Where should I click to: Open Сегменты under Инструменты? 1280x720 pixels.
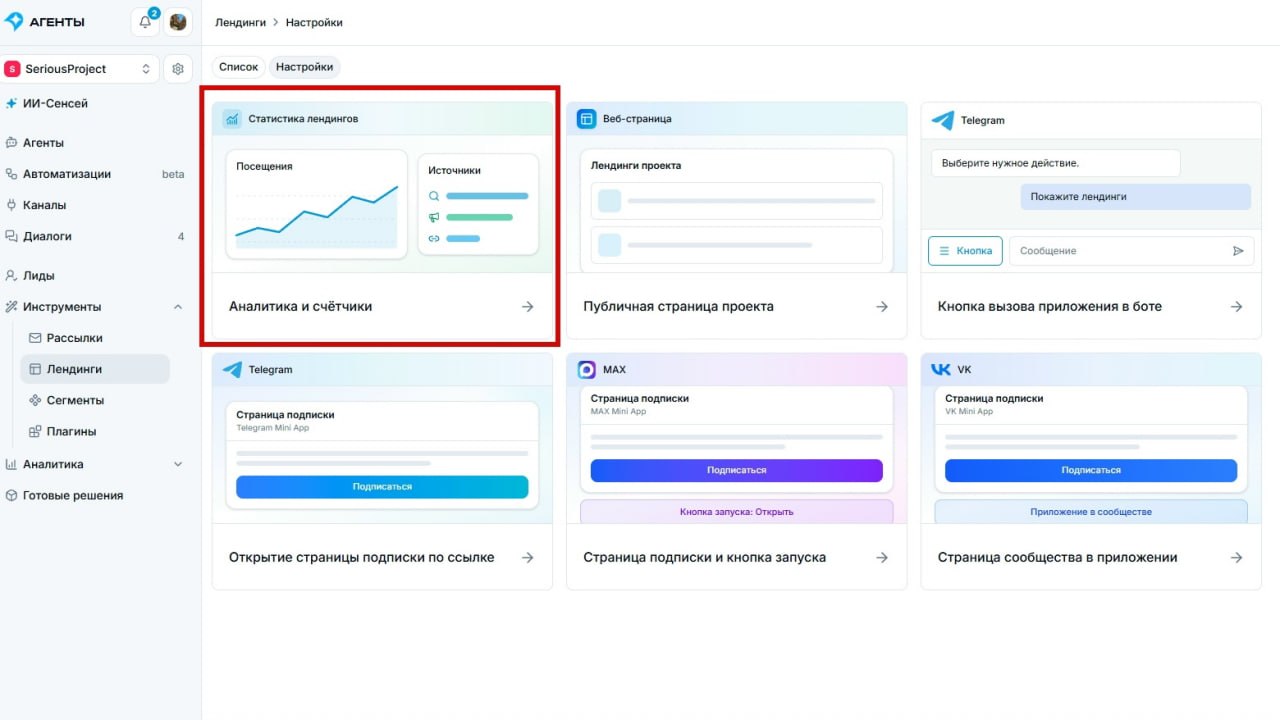(x=75, y=400)
